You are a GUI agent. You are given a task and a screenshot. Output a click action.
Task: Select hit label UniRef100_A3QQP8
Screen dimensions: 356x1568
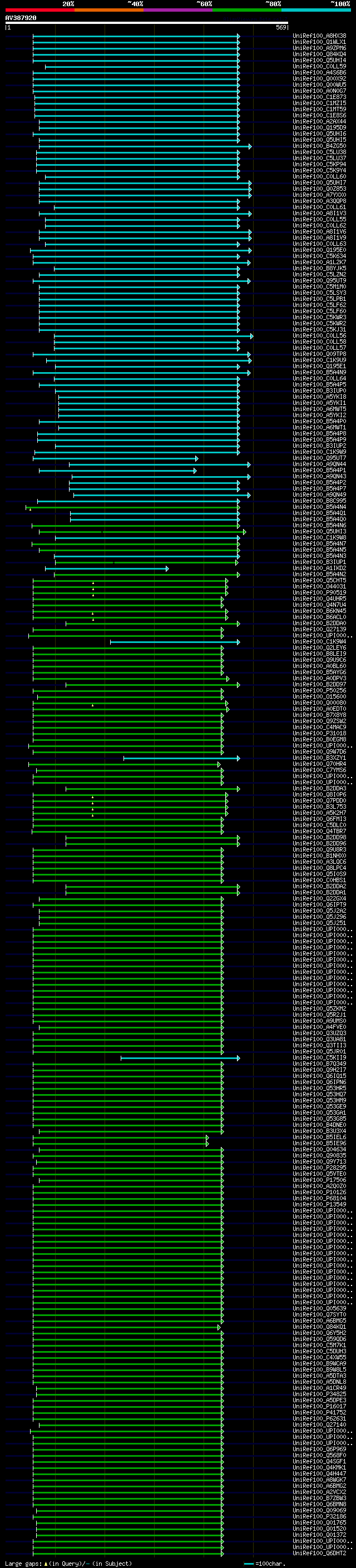tap(319, 201)
